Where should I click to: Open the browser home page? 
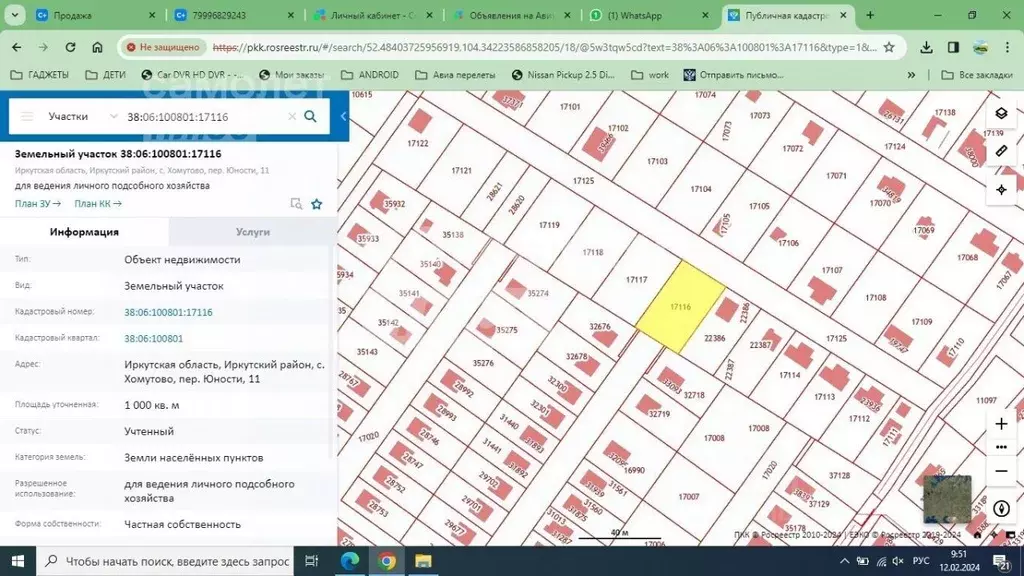pyautogui.click(x=97, y=47)
